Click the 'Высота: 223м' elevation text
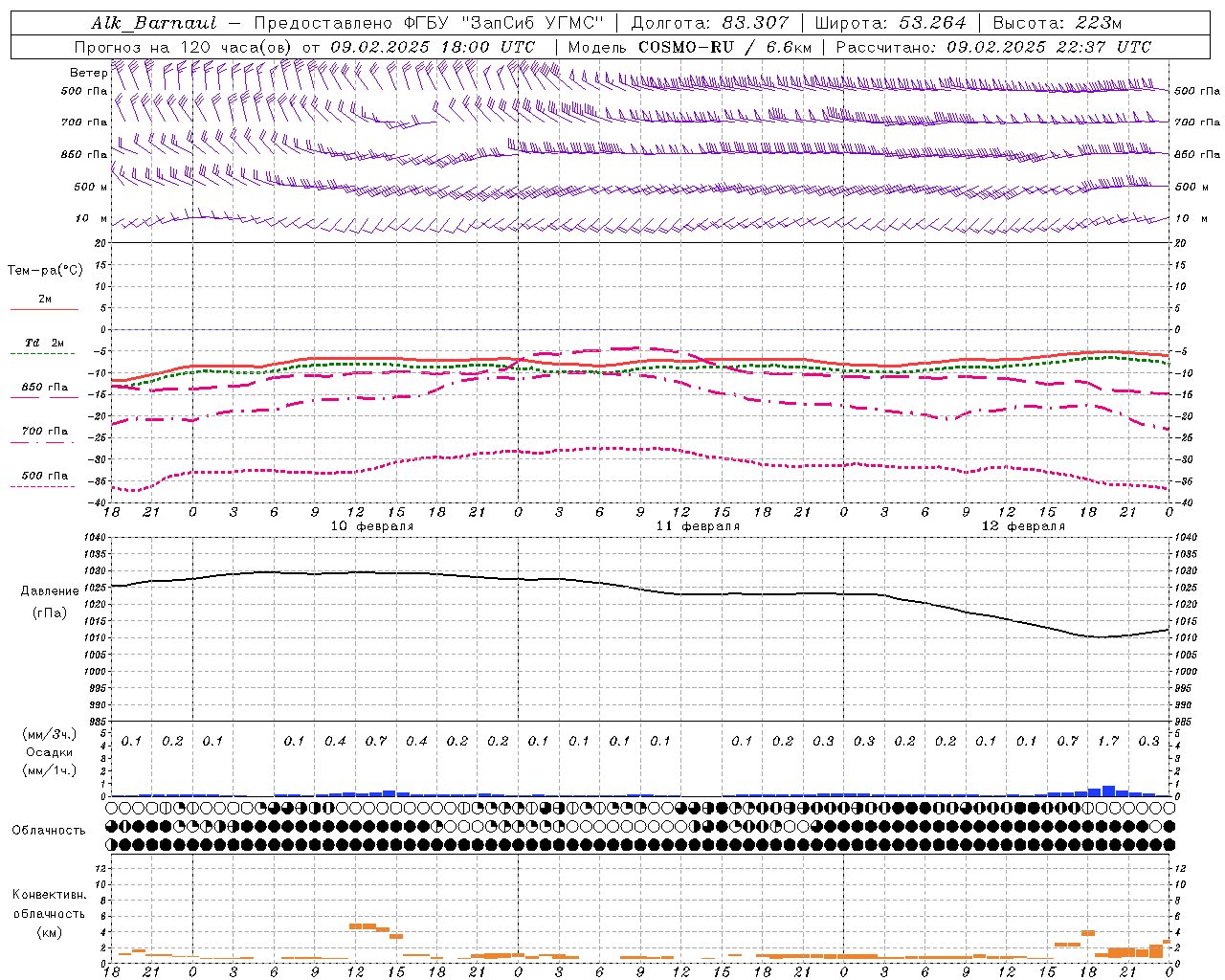 (x=1058, y=23)
